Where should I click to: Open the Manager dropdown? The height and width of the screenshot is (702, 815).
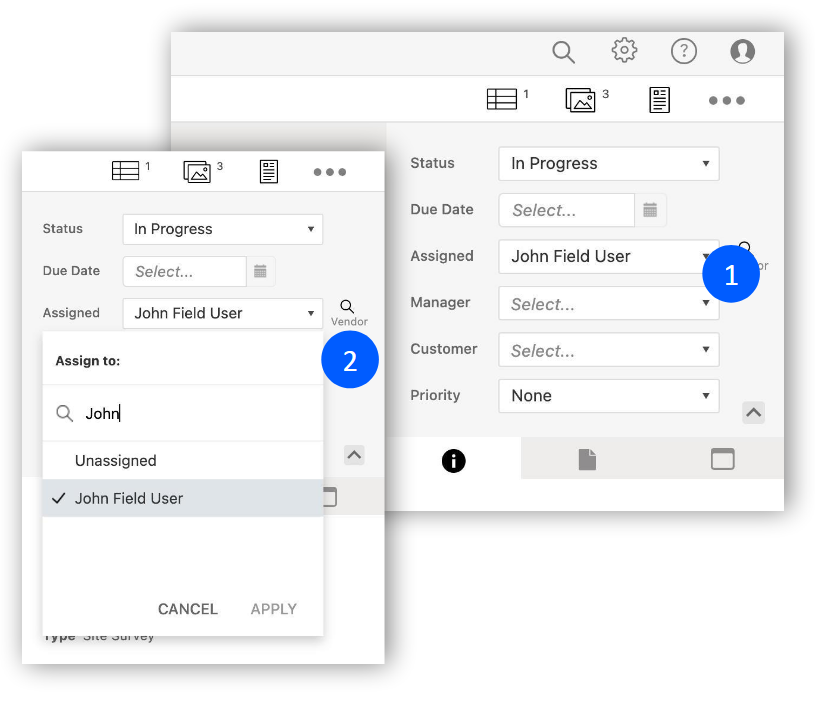coord(608,304)
